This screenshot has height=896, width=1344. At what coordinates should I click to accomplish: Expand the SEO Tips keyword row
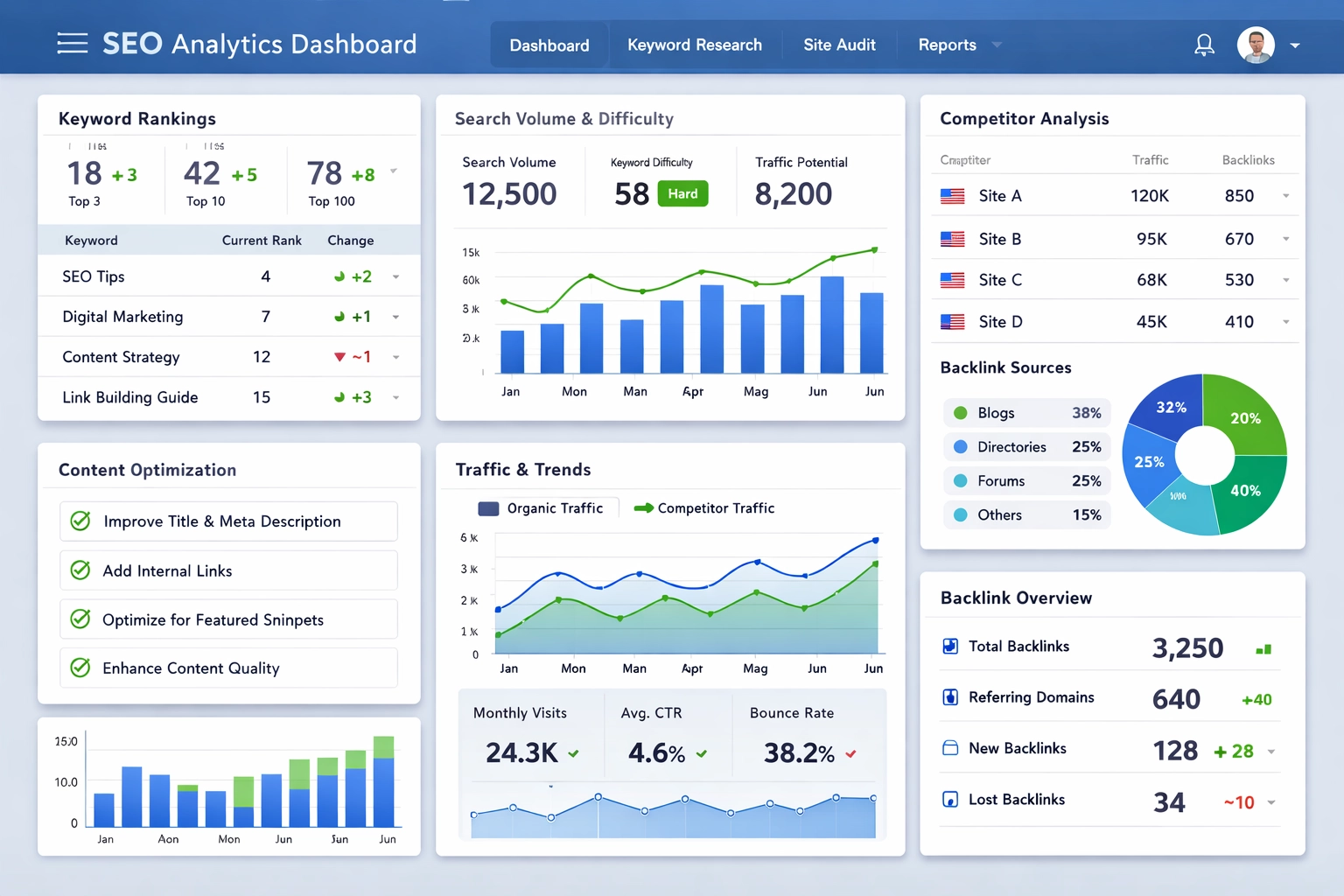pyautogui.click(x=397, y=276)
